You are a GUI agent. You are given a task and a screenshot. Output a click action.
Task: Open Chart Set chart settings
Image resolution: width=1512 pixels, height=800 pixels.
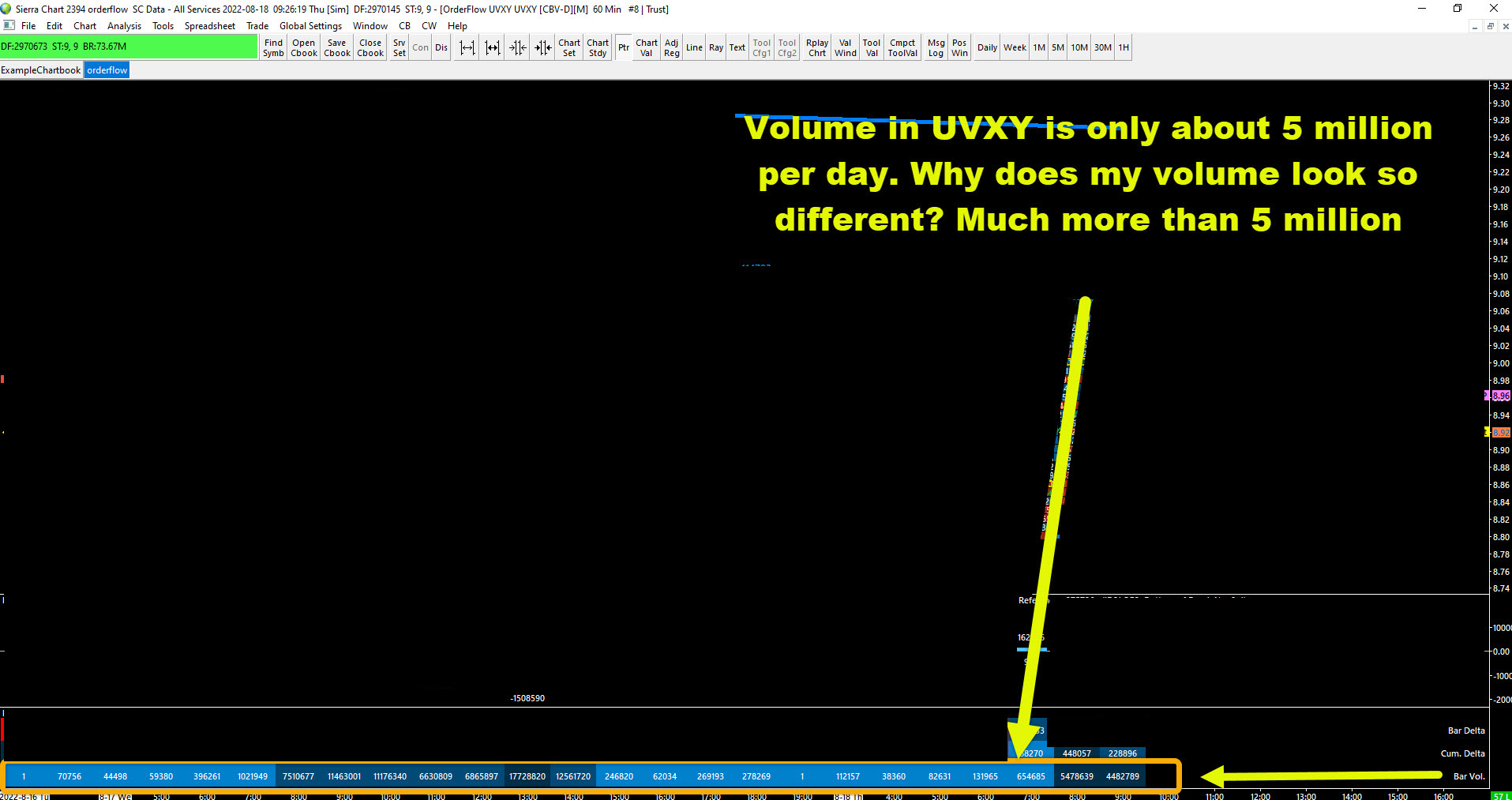[x=569, y=48]
